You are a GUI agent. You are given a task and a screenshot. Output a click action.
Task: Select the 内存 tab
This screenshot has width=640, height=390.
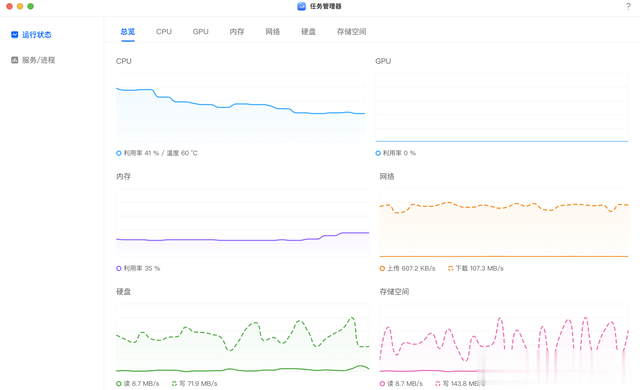point(237,32)
